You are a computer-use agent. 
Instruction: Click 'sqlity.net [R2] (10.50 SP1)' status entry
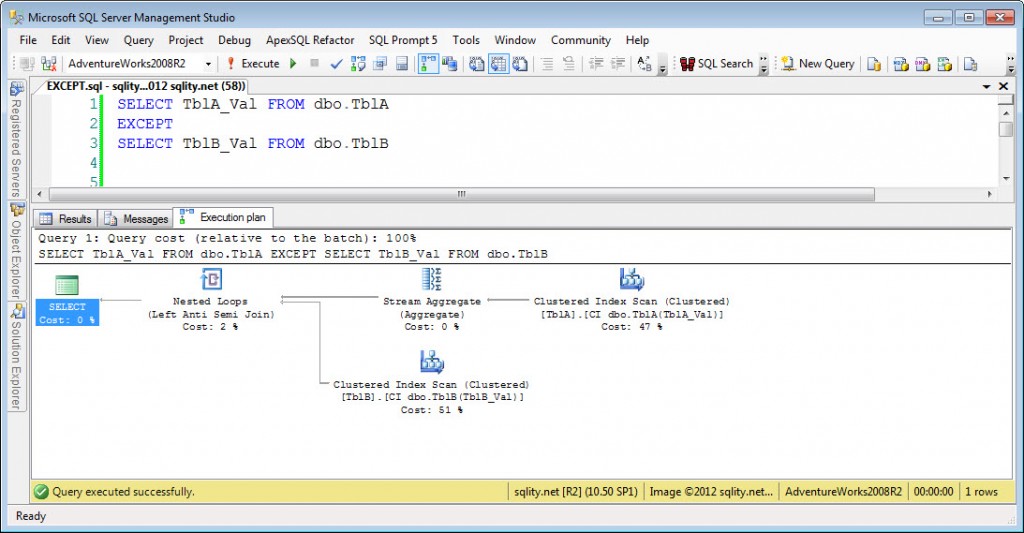(x=575, y=492)
